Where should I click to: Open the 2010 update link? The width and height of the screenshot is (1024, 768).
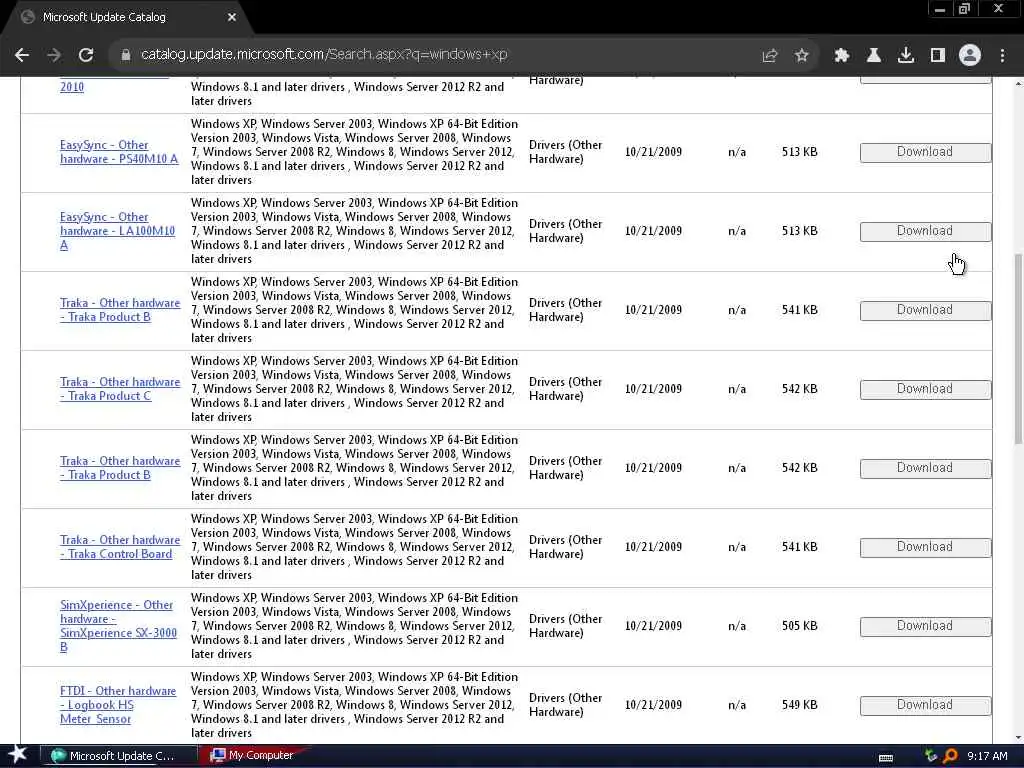72,87
